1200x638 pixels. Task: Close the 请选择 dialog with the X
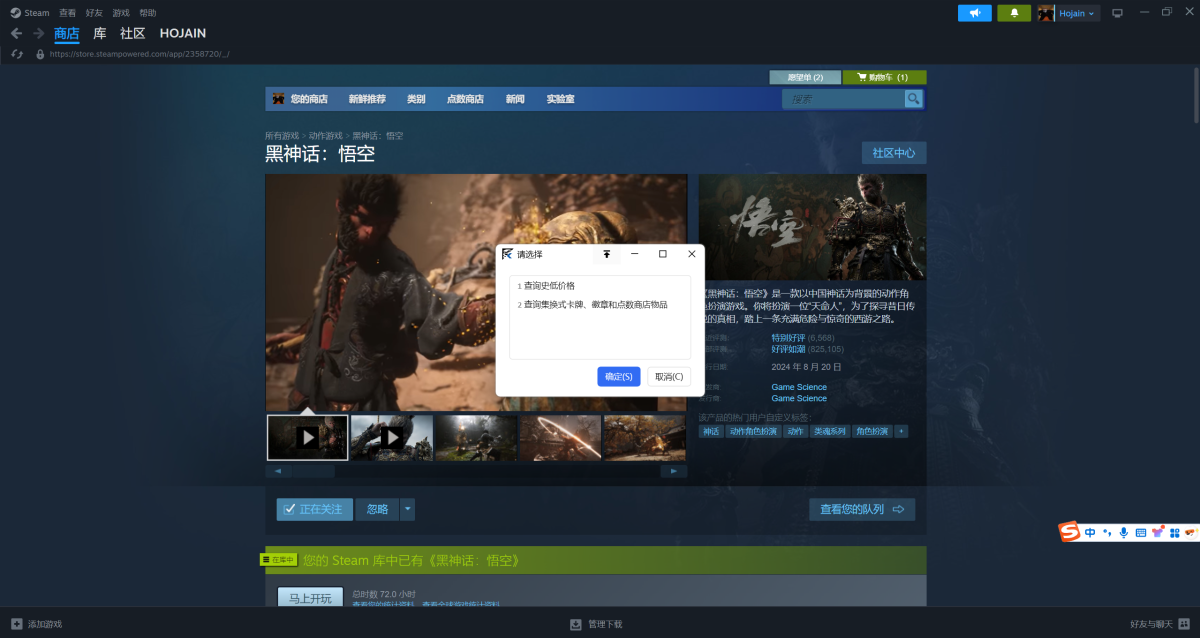[x=691, y=254]
